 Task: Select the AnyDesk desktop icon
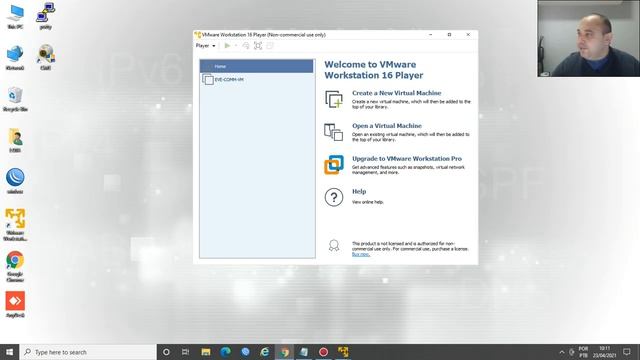pyautogui.click(x=15, y=304)
